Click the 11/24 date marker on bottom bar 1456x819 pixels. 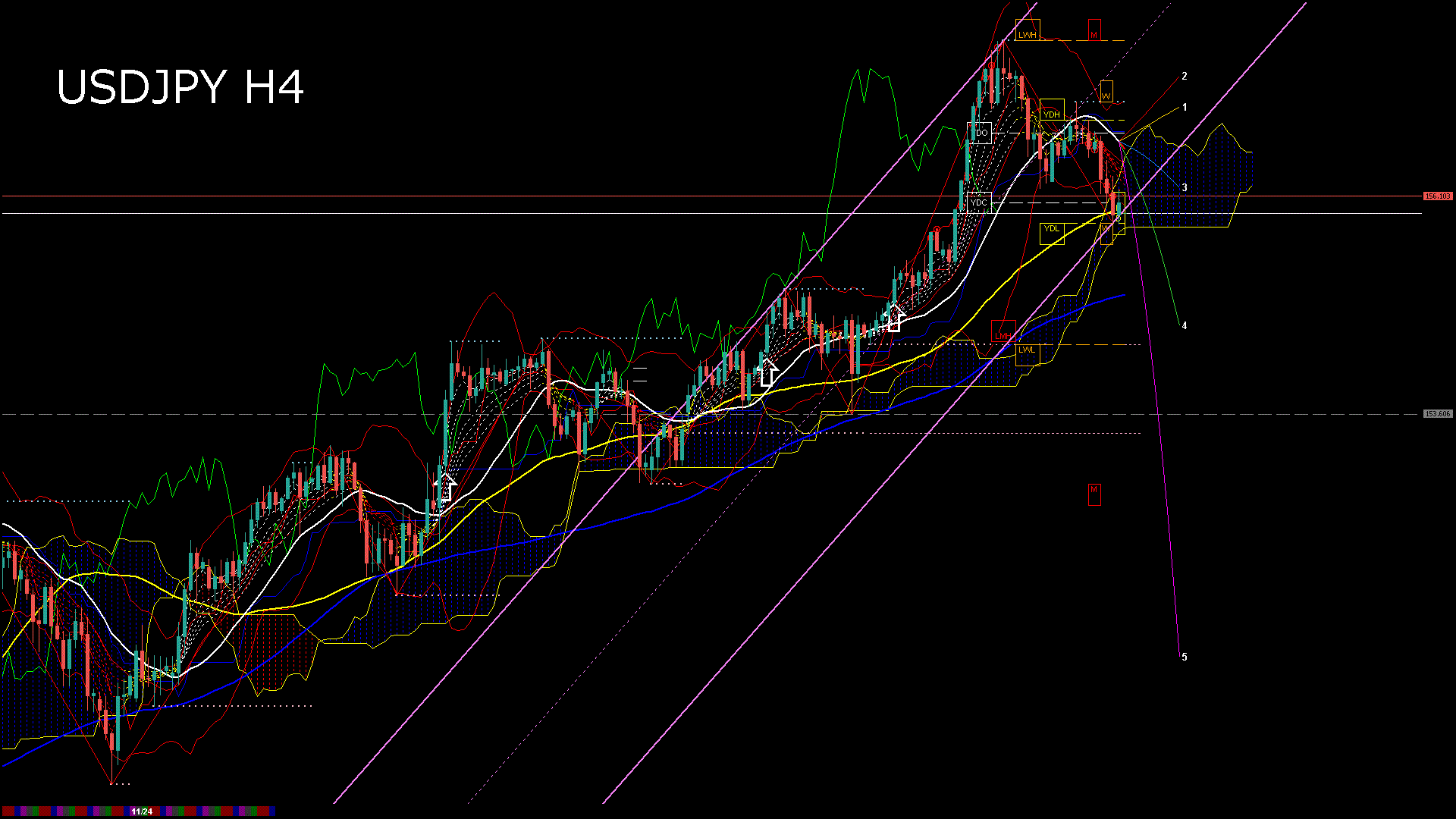[x=140, y=811]
